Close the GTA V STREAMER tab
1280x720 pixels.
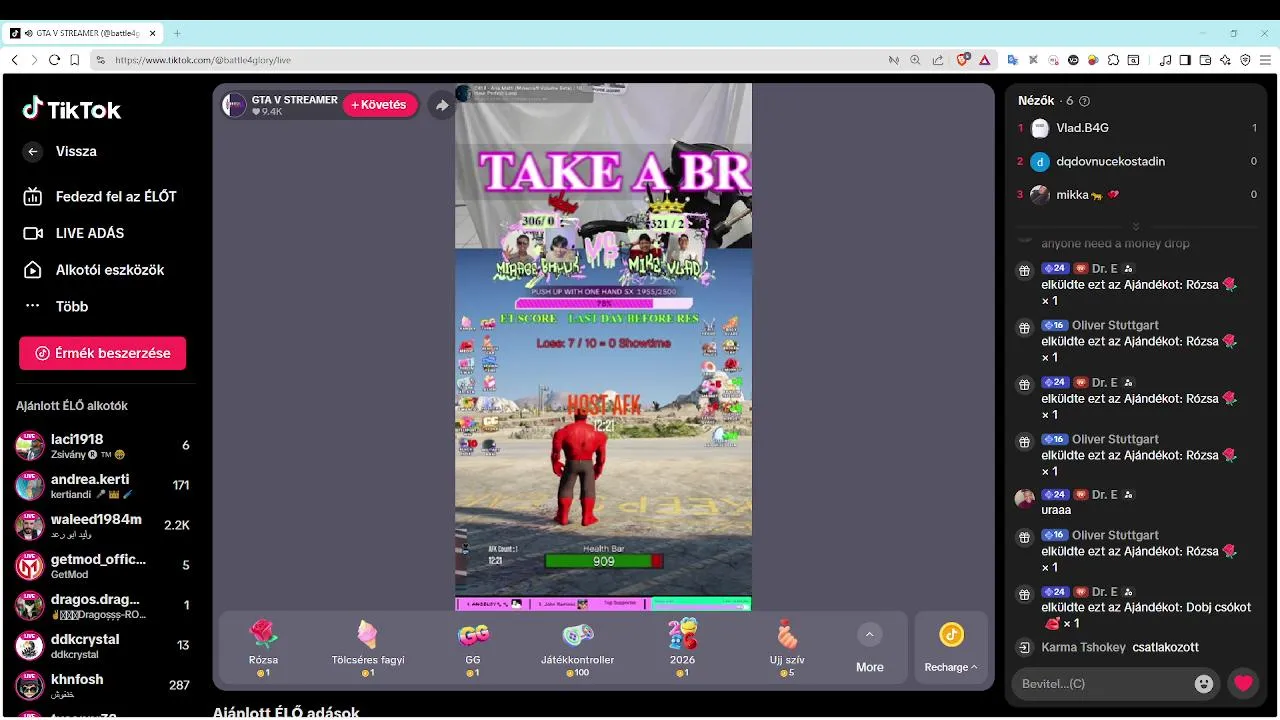point(153,33)
